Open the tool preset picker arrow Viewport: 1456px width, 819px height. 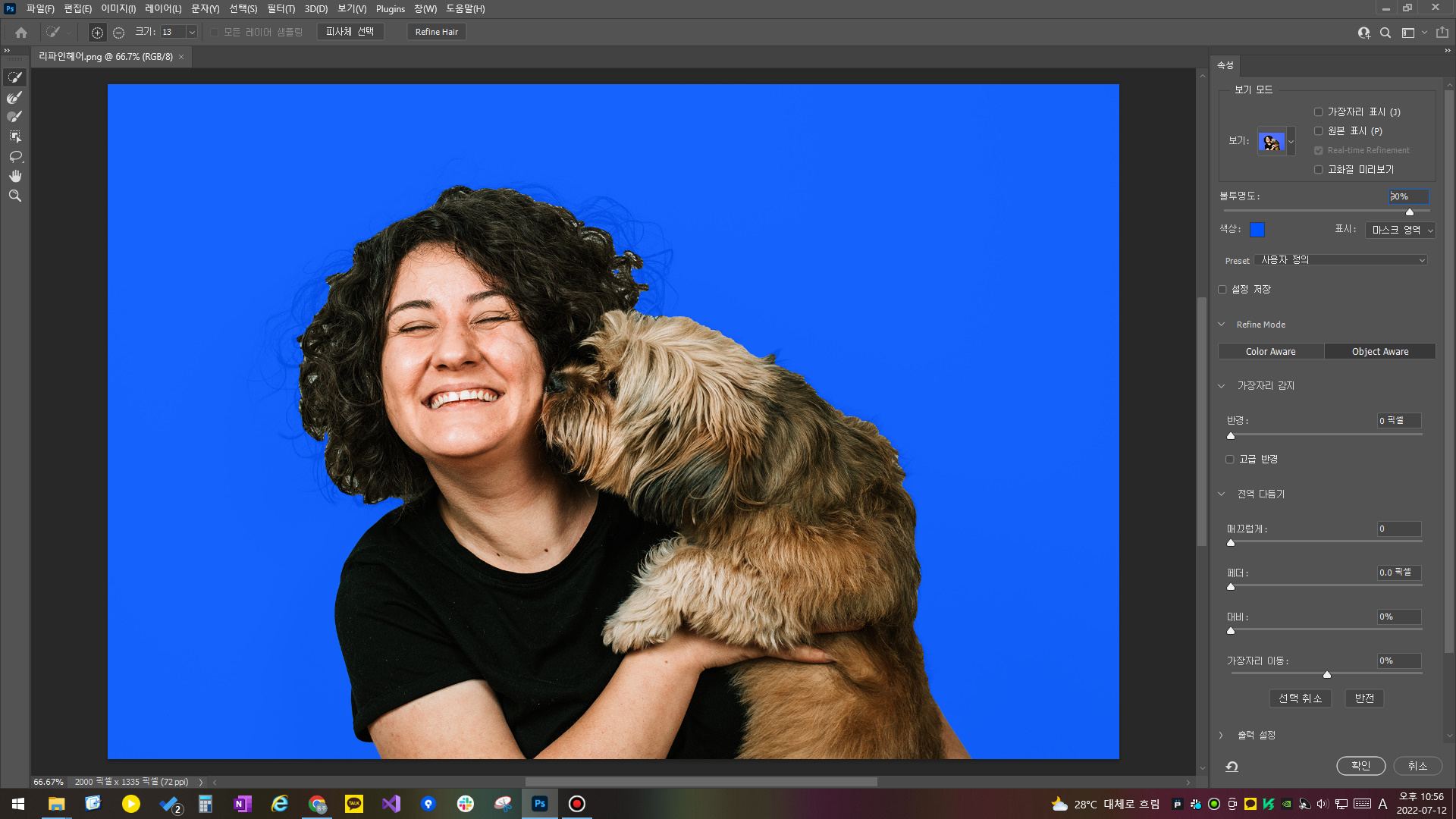69,33
